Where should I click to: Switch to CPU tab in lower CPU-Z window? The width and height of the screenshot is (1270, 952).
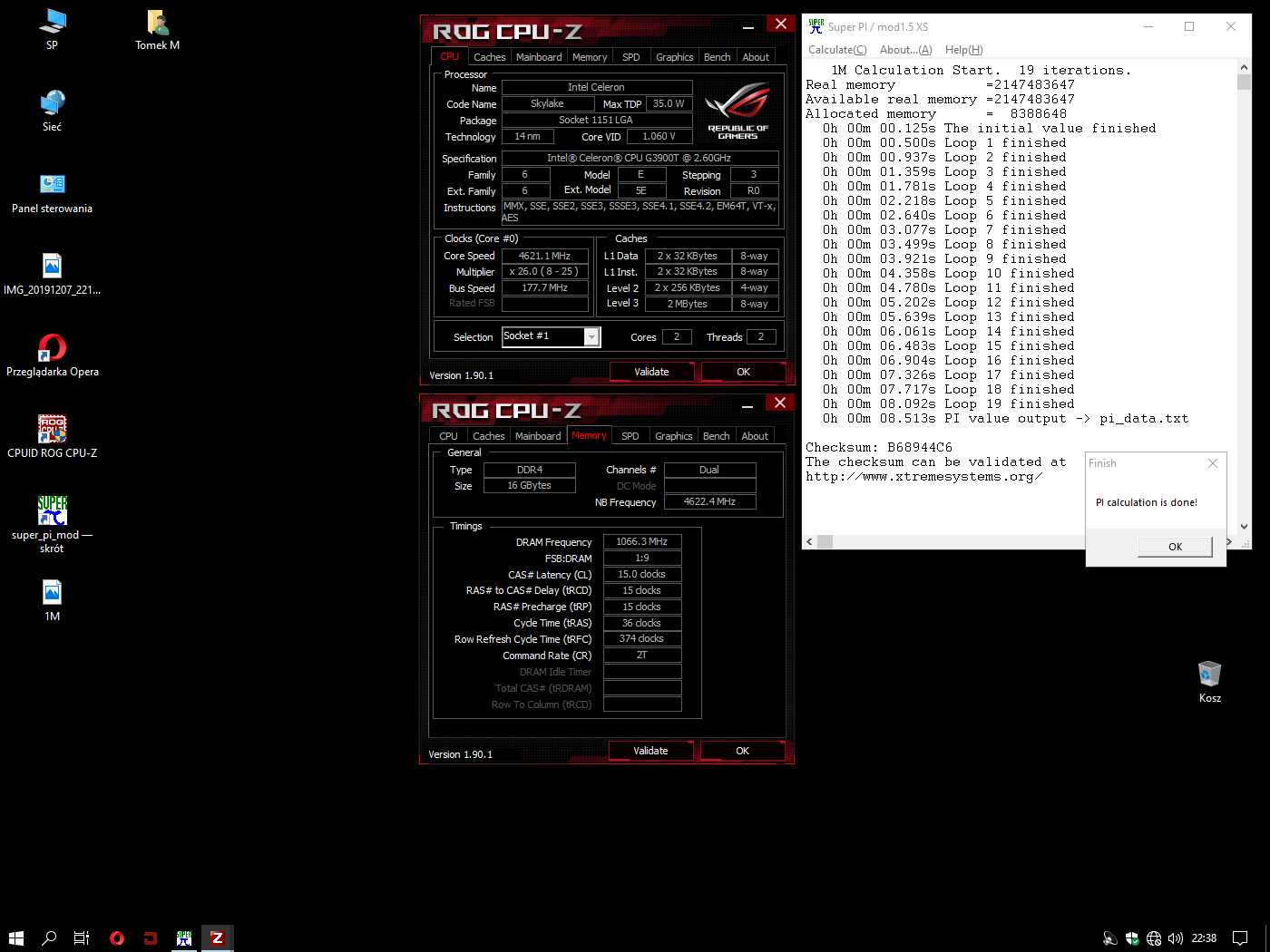click(x=448, y=436)
